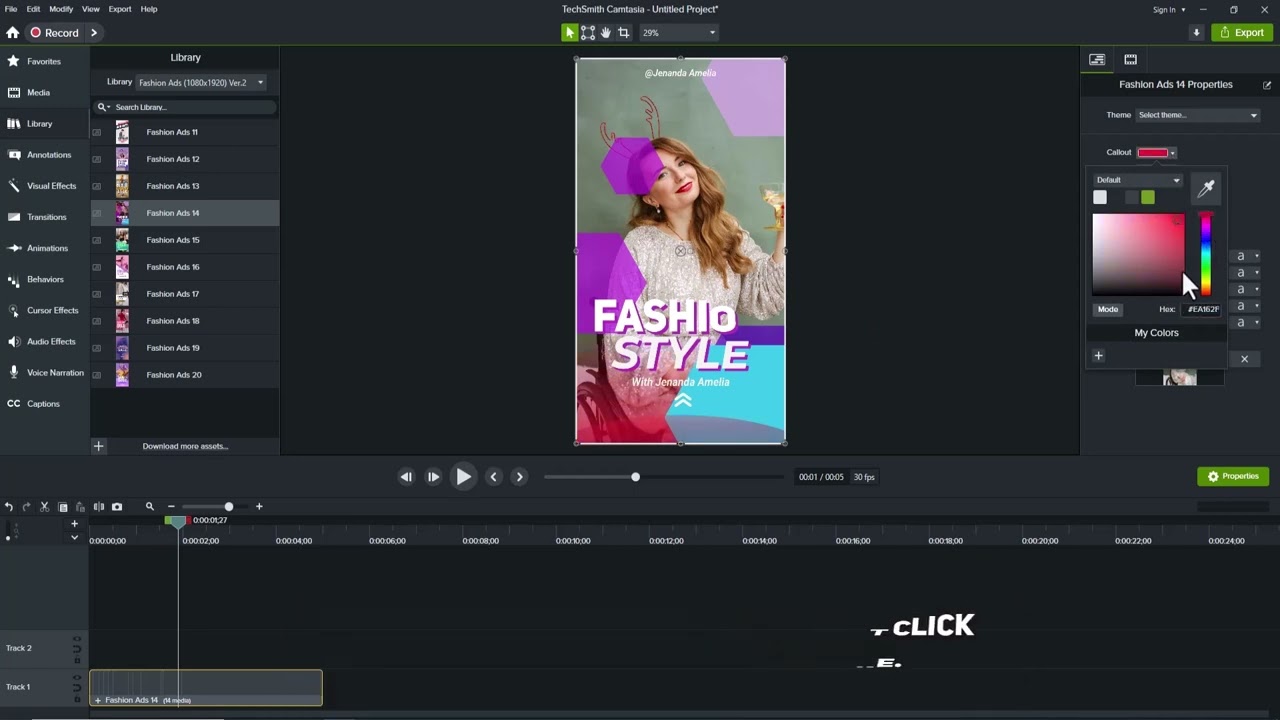Click the hue spectrum slider
Viewport: 1280px width, 720px height.
point(1206,255)
